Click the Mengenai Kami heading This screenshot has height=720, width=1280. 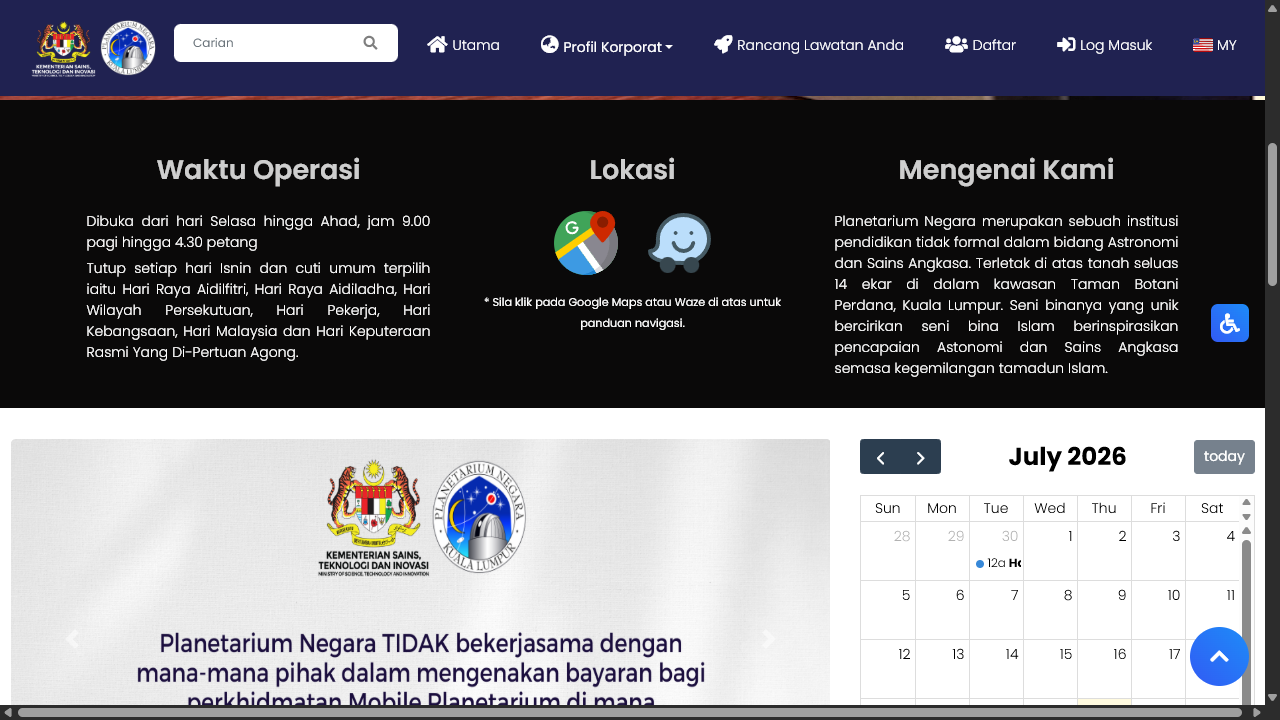tap(1006, 170)
